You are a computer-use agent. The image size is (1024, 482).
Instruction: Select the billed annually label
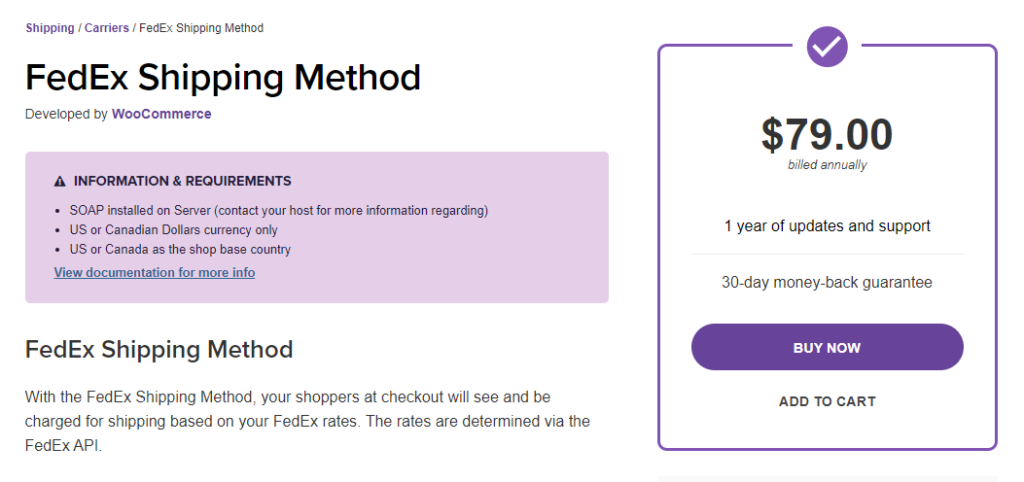click(827, 165)
